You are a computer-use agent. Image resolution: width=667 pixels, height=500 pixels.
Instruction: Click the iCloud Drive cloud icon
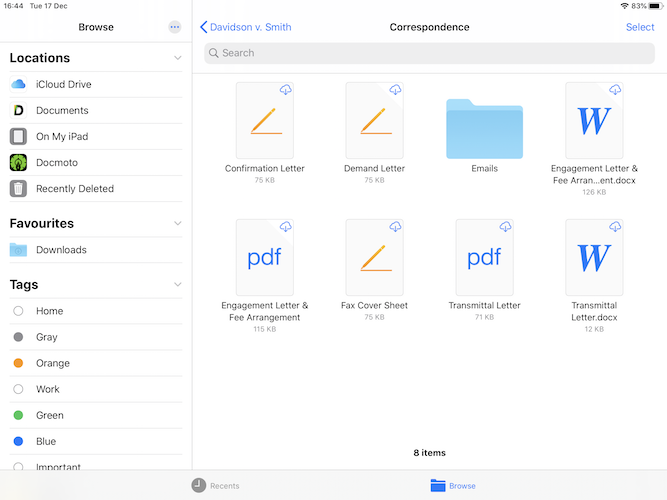(x=18, y=84)
